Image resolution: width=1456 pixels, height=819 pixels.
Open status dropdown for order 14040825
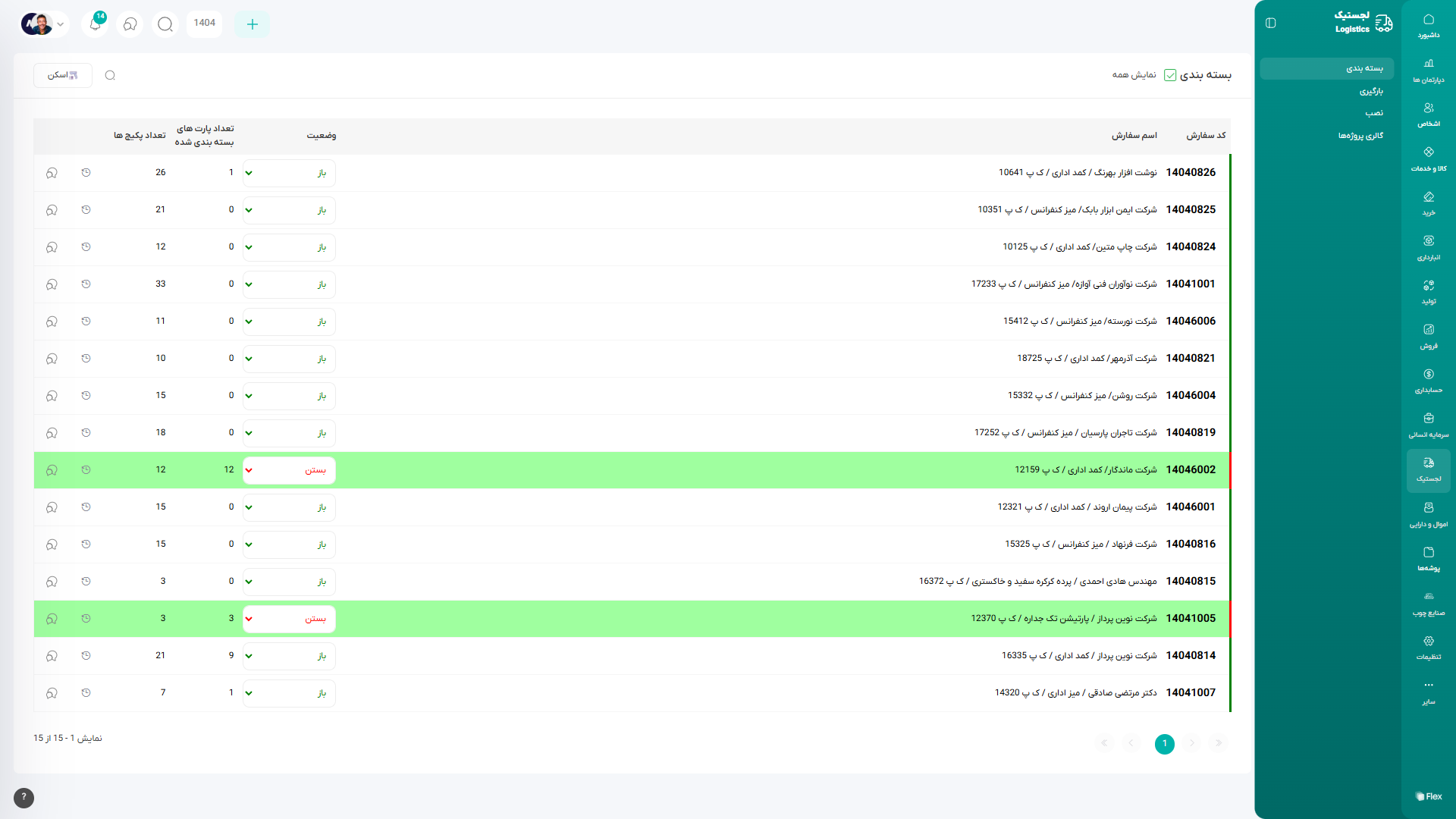(x=289, y=210)
